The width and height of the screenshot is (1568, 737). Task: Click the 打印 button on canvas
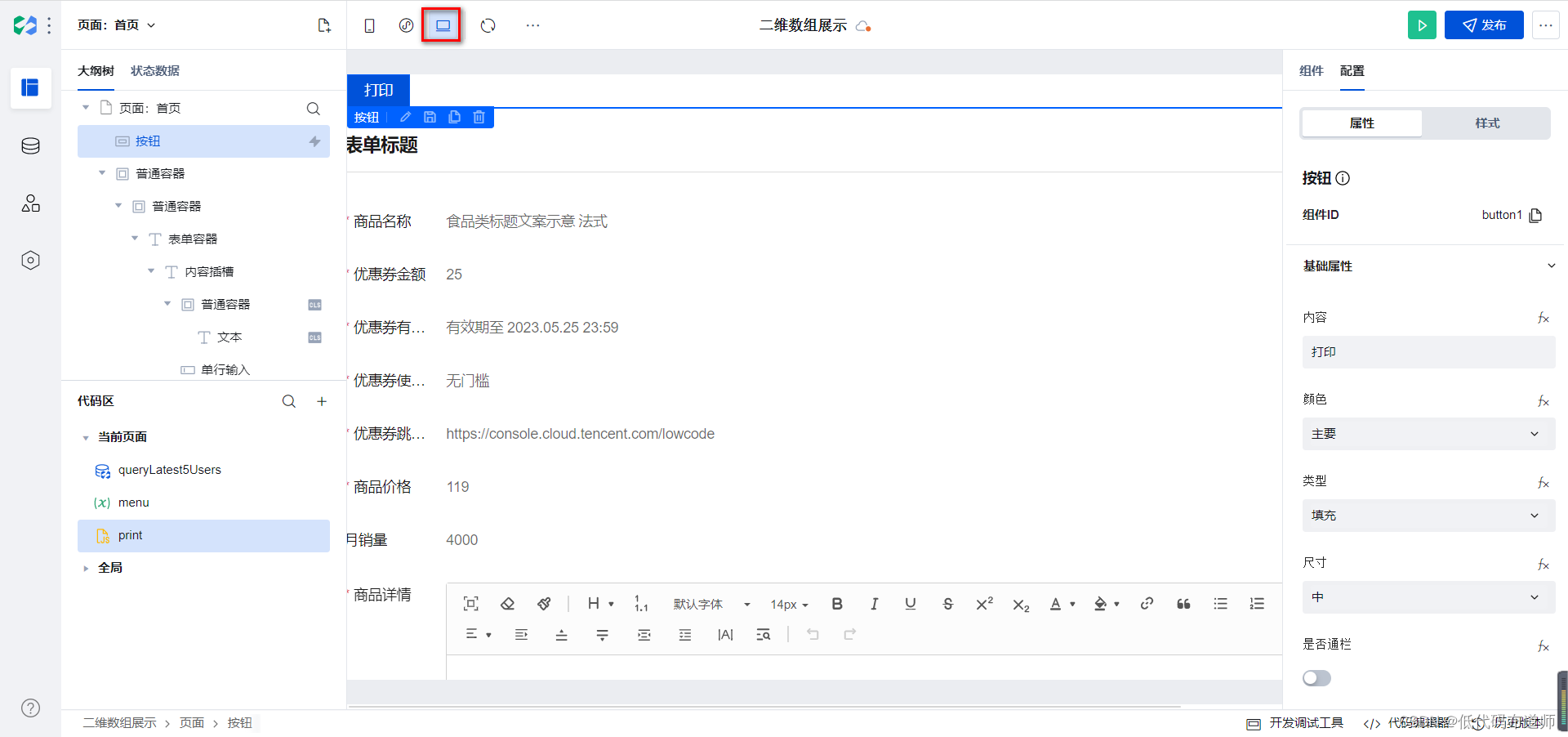tap(378, 90)
